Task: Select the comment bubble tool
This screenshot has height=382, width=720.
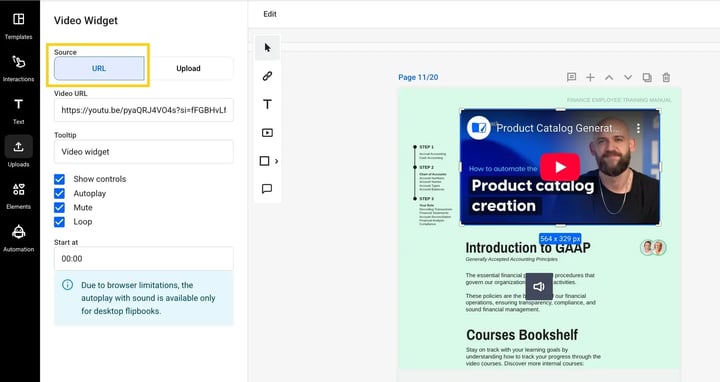Action: [x=267, y=189]
